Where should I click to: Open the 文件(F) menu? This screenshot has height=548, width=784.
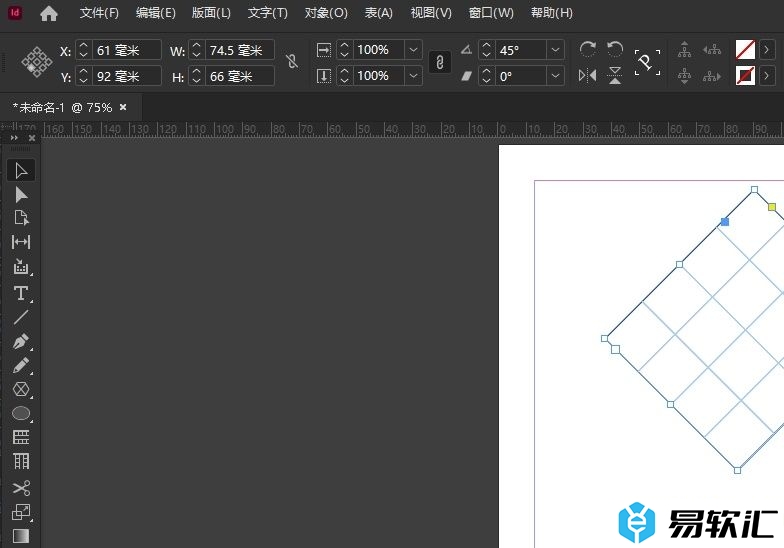(99, 13)
